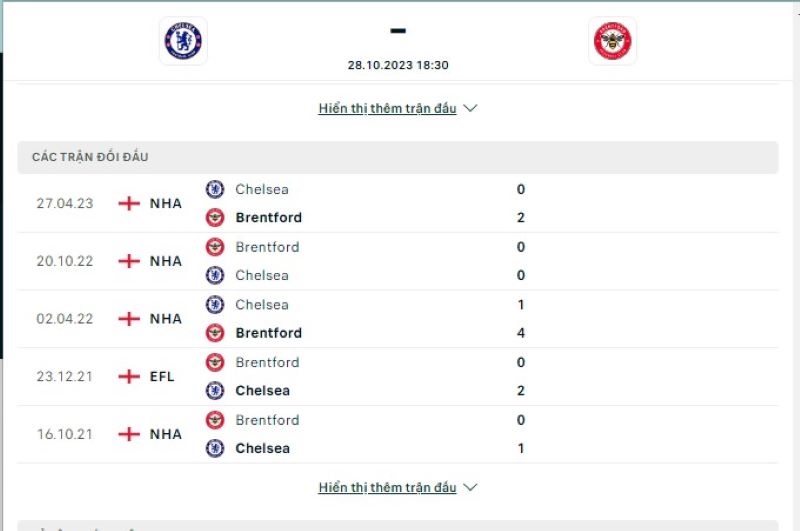The width and height of the screenshot is (800, 531).
Task: Click Chelsea logo in 16.10.21 match
Action: click(x=215, y=448)
